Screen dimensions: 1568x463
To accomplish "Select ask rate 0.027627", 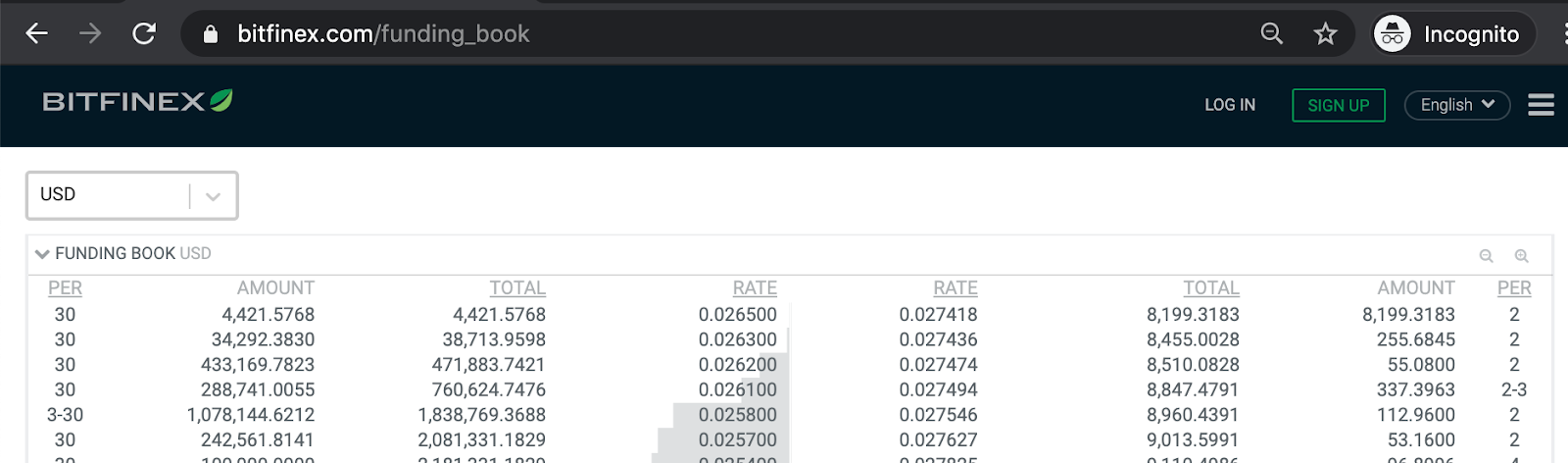I will pyautogui.click(x=939, y=440).
